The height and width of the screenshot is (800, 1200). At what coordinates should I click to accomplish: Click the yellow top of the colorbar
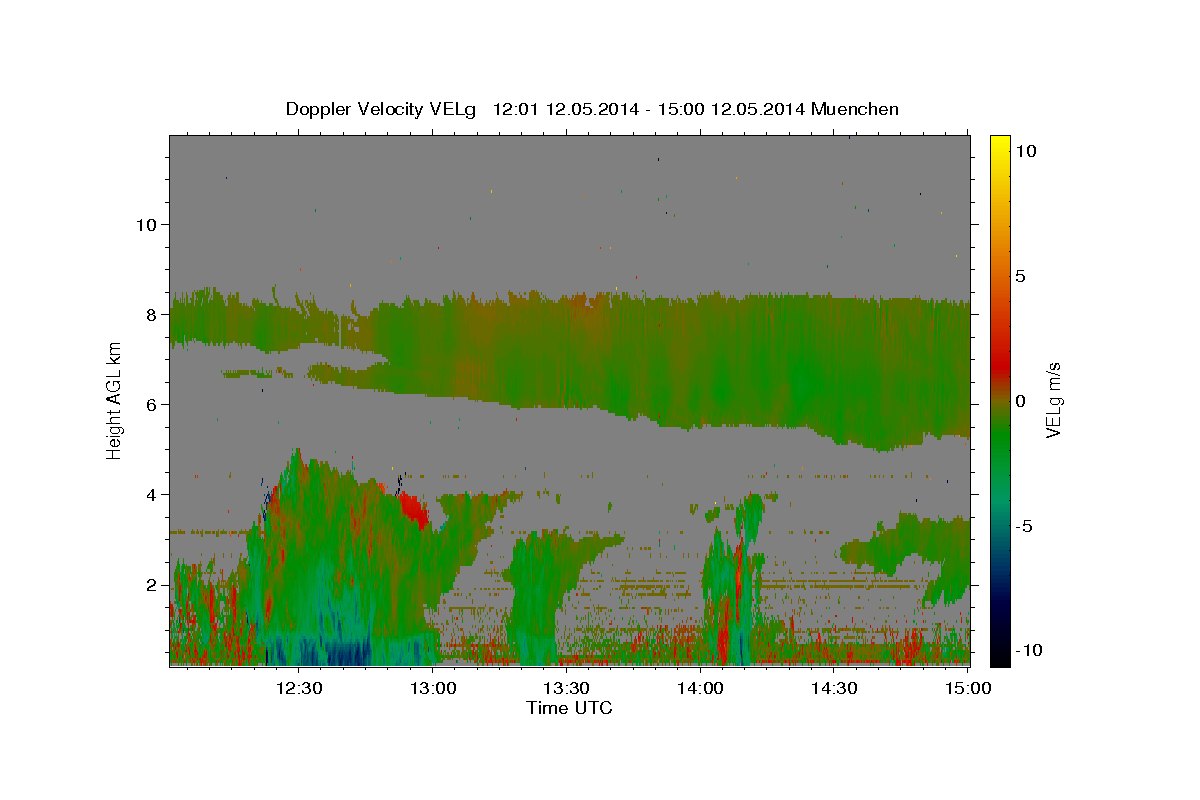999,142
